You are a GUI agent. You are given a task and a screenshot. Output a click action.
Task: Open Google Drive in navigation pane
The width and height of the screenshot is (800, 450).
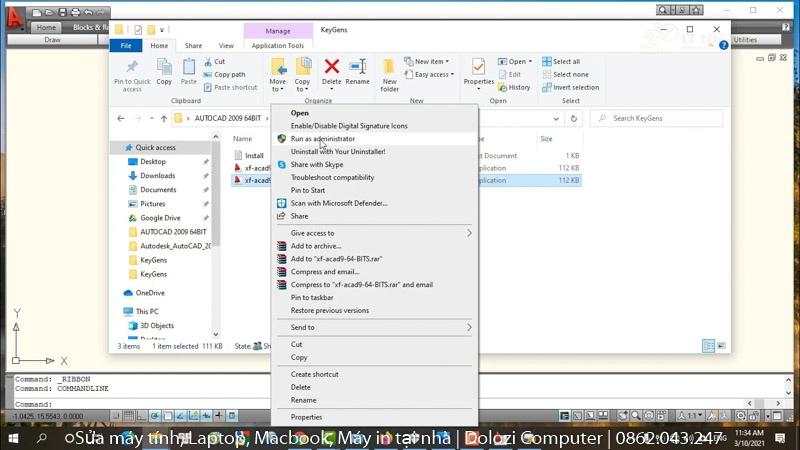pos(160,218)
